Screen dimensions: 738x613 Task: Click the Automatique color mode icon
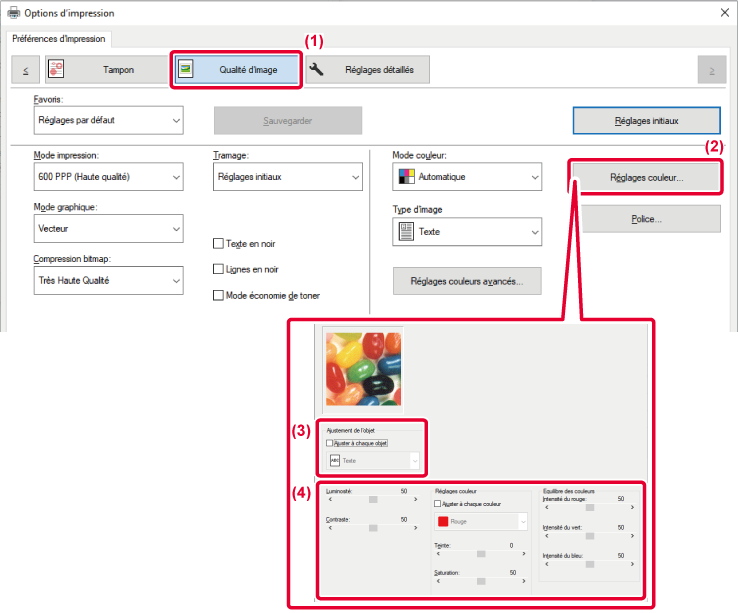pyautogui.click(x=404, y=177)
